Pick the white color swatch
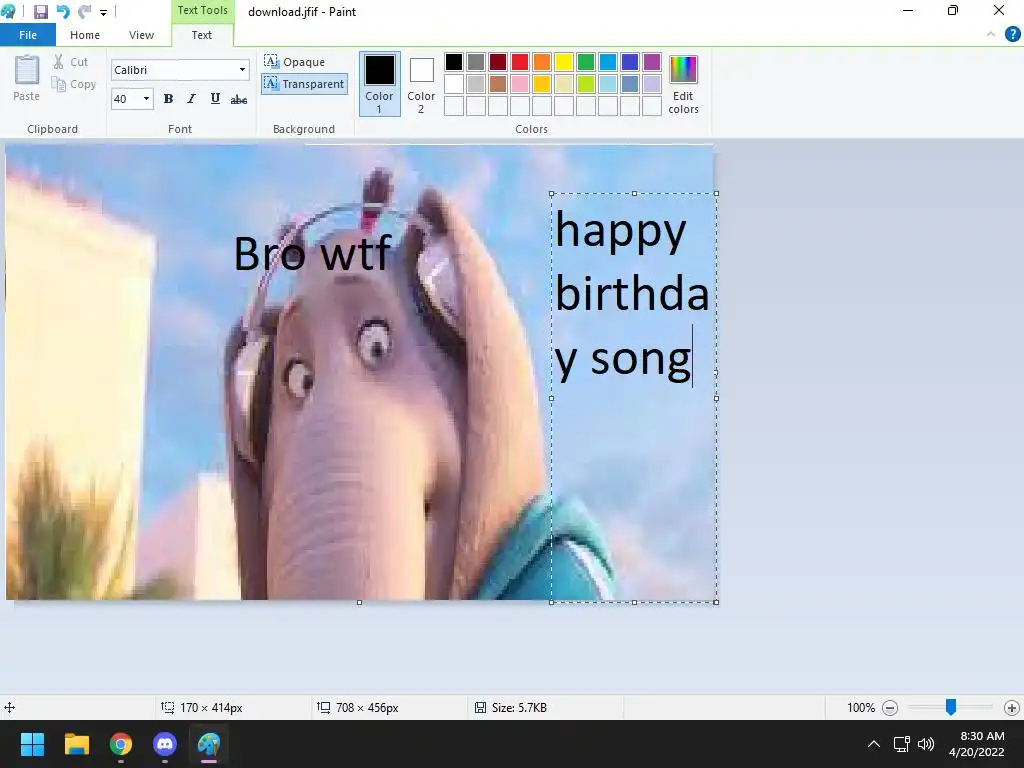Viewport: 1024px width, 768px height. tap(454, 84)
